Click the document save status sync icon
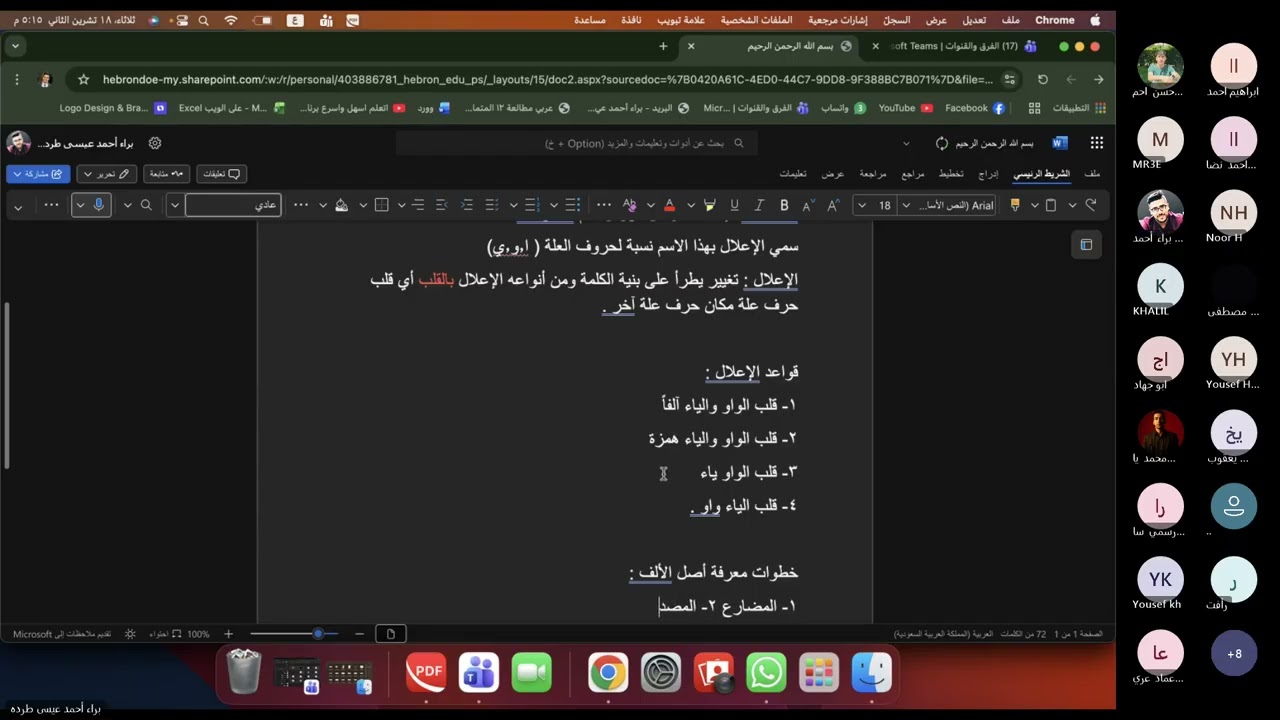 click(x=941, y=144)
